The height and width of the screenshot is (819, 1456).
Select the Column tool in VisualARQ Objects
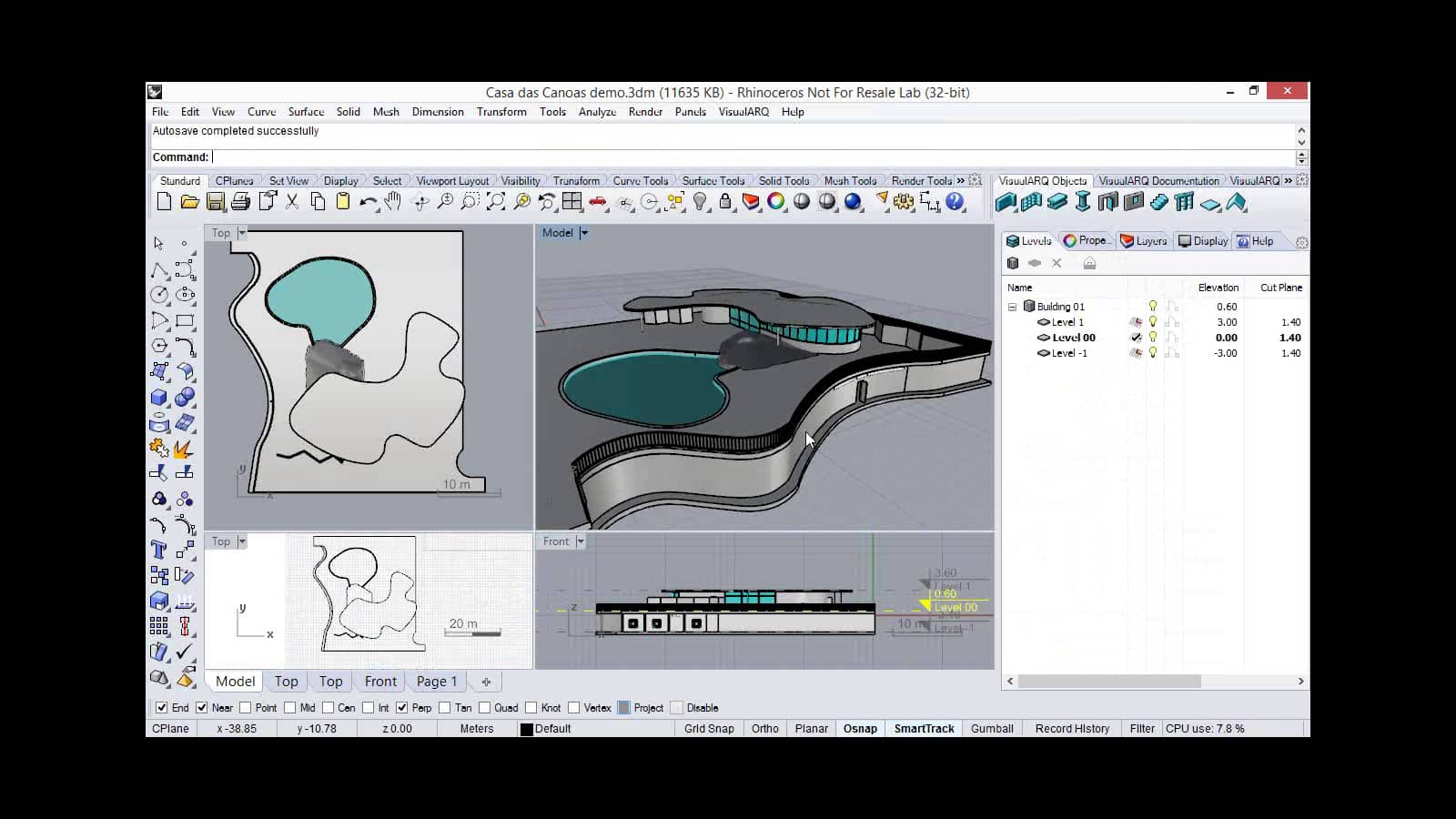(1083, 203)
